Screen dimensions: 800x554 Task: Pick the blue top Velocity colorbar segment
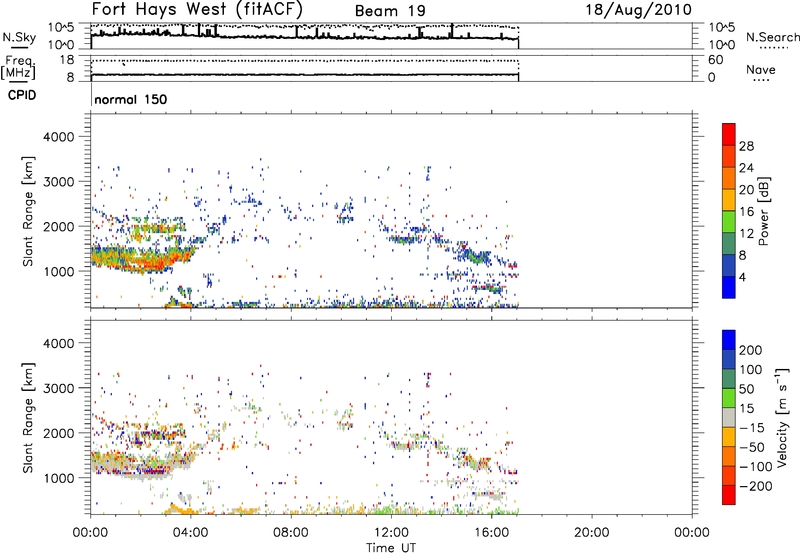729,340
